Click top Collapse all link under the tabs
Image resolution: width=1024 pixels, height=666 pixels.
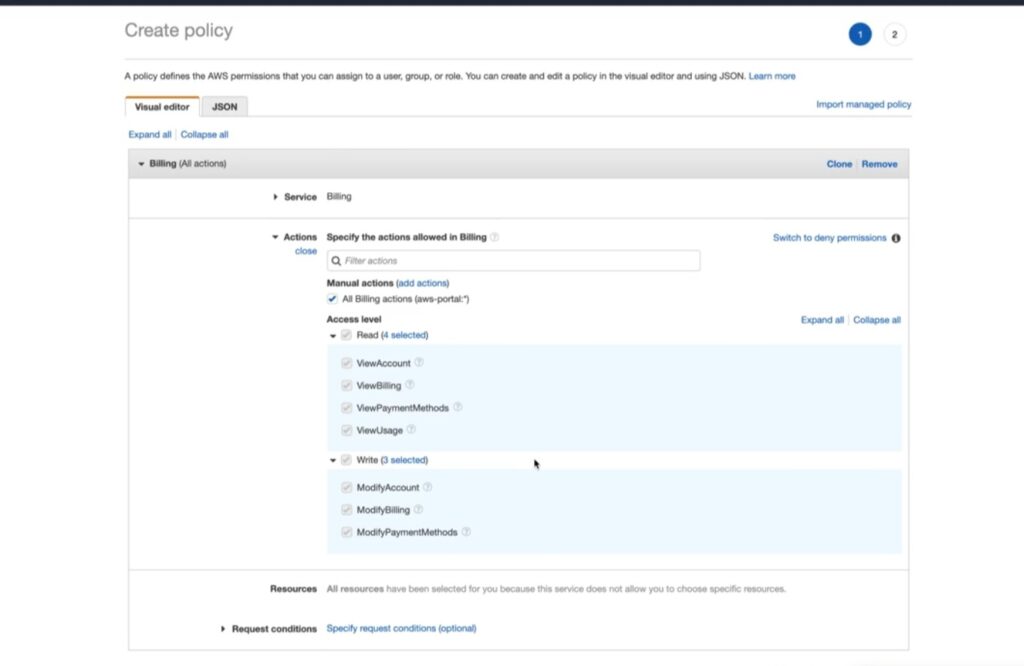point(204,135)
